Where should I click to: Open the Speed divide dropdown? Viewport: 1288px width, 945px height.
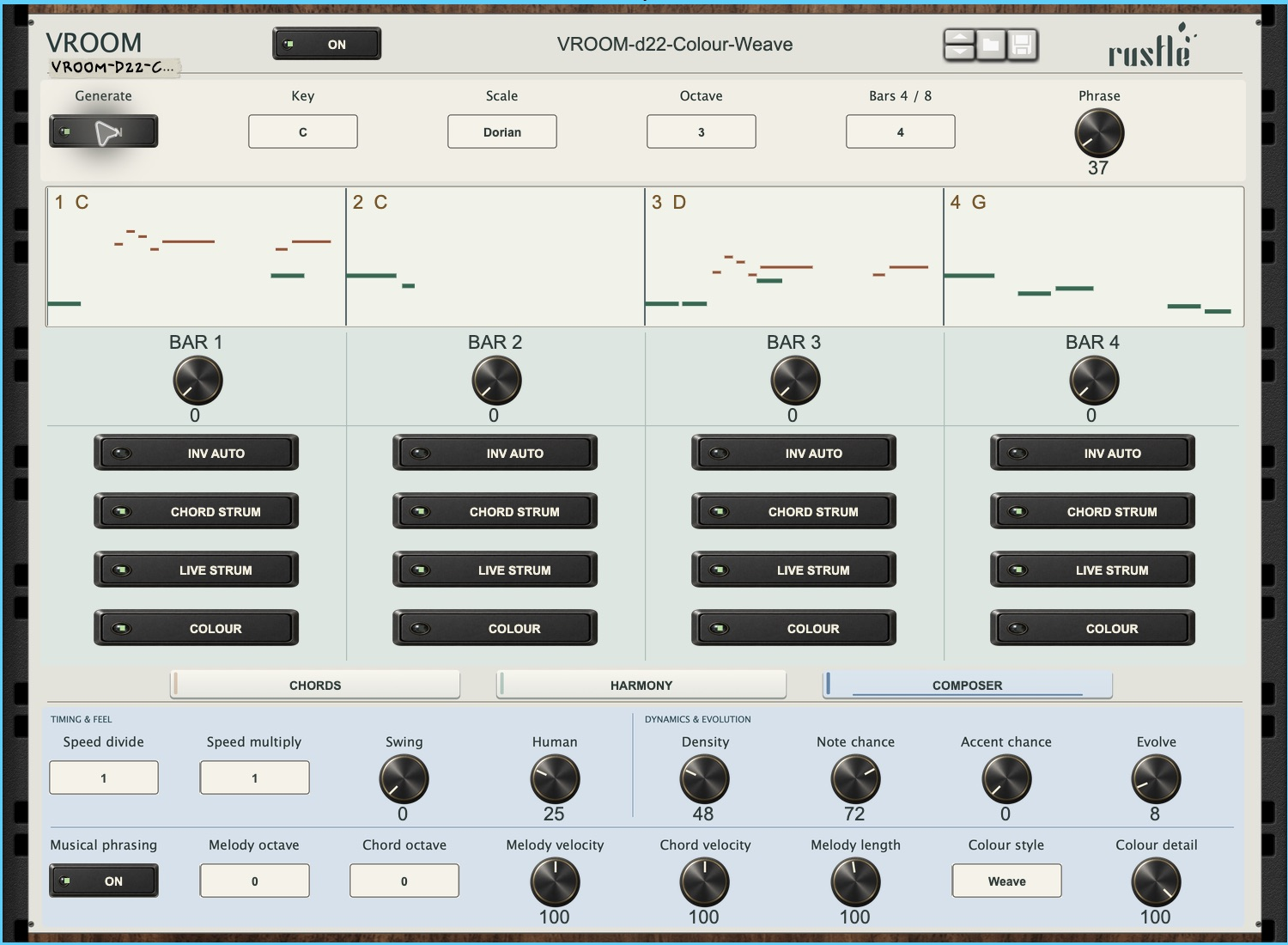point(104,777)
